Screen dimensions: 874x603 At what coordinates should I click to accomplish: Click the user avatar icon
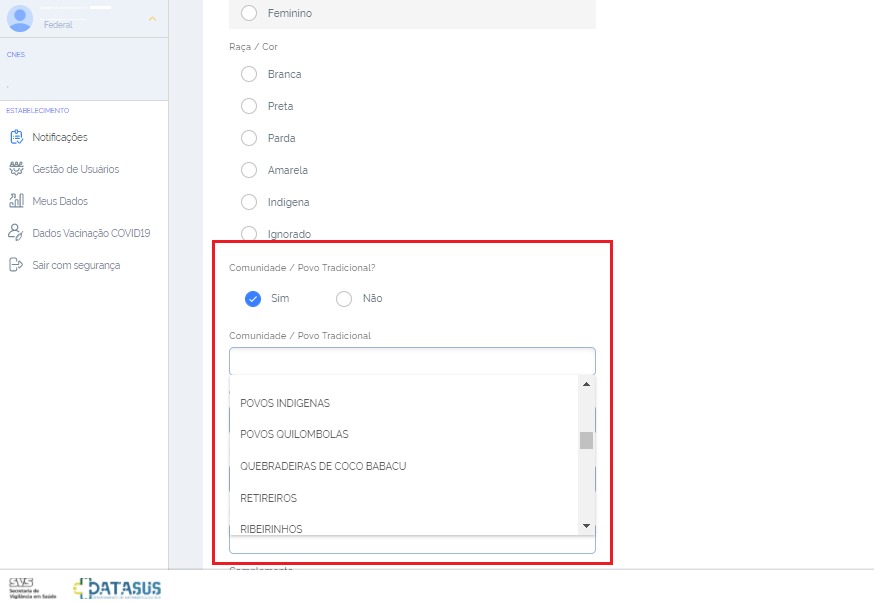(x=20, y=19)
